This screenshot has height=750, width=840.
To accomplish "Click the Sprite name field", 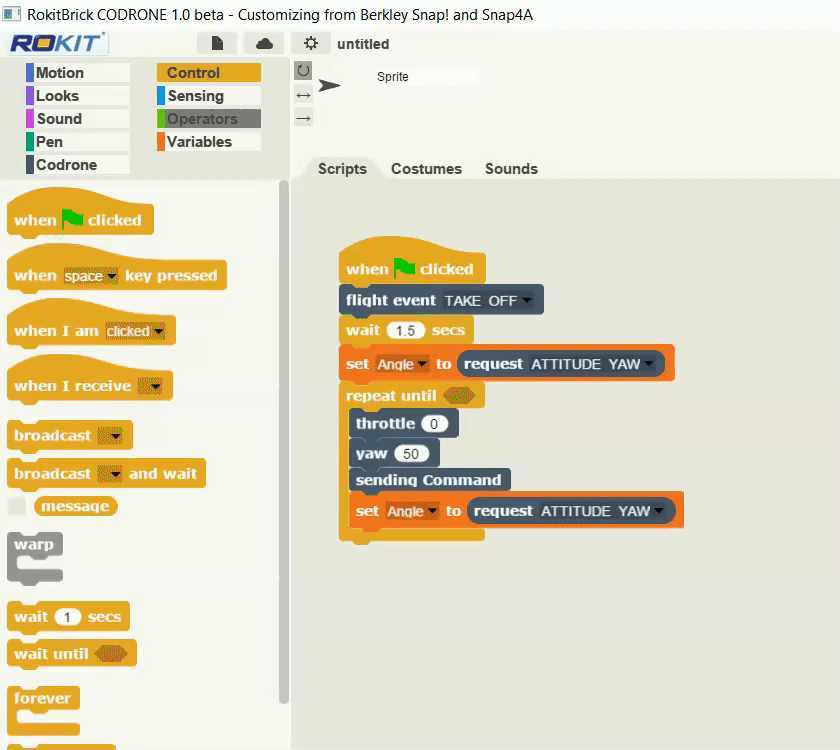I will 426,77.
